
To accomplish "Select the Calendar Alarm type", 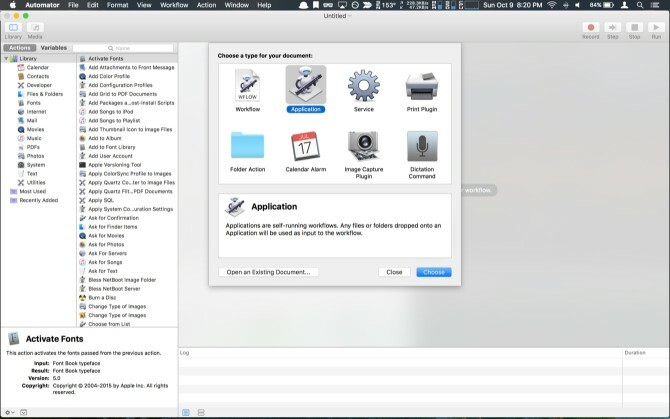I will 306,152.
